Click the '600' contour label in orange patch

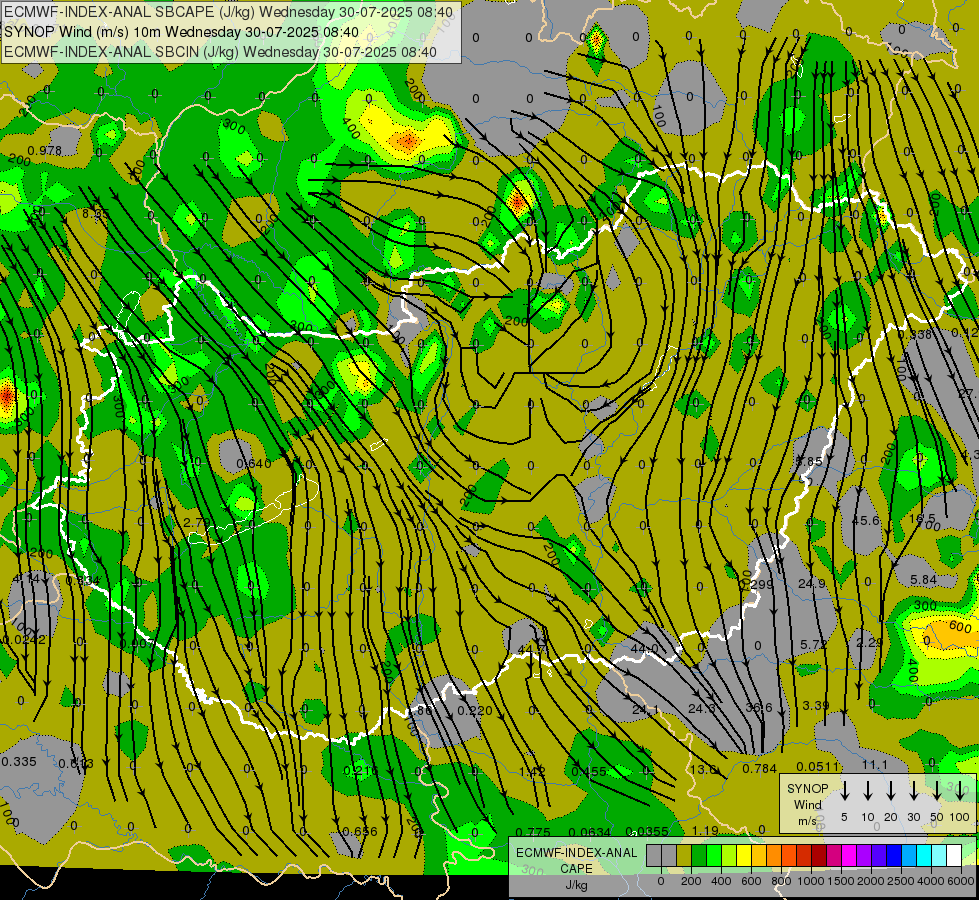click(x=960, y=626)
